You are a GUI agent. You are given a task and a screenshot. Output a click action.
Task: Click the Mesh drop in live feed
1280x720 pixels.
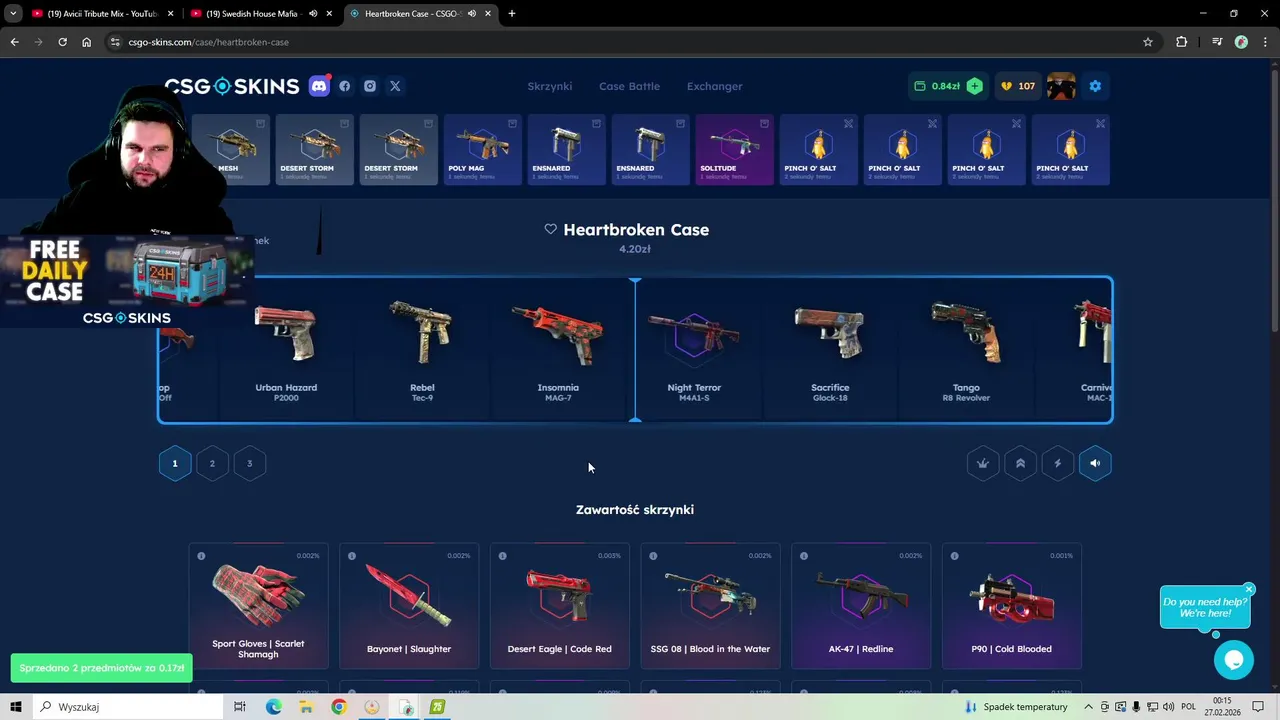click(231, 150)
